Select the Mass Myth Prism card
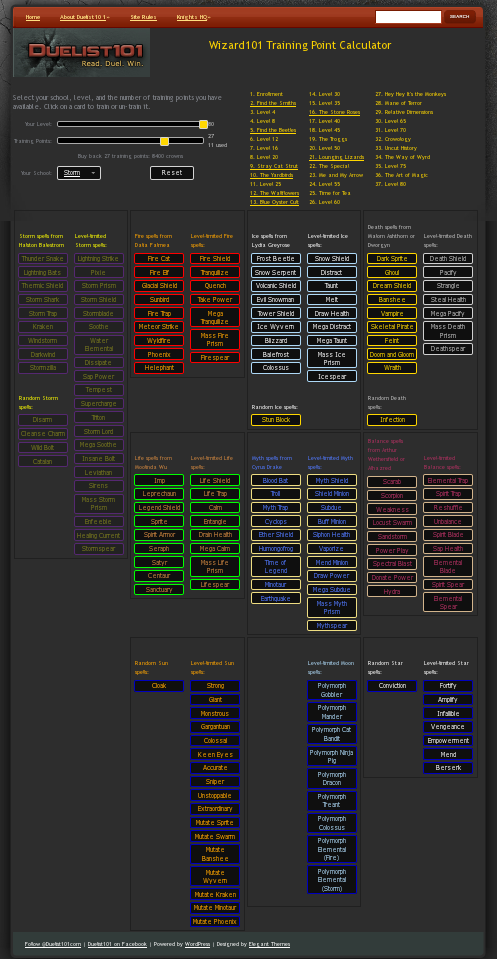This screenshot has width=497, height=959. point(332,608)
